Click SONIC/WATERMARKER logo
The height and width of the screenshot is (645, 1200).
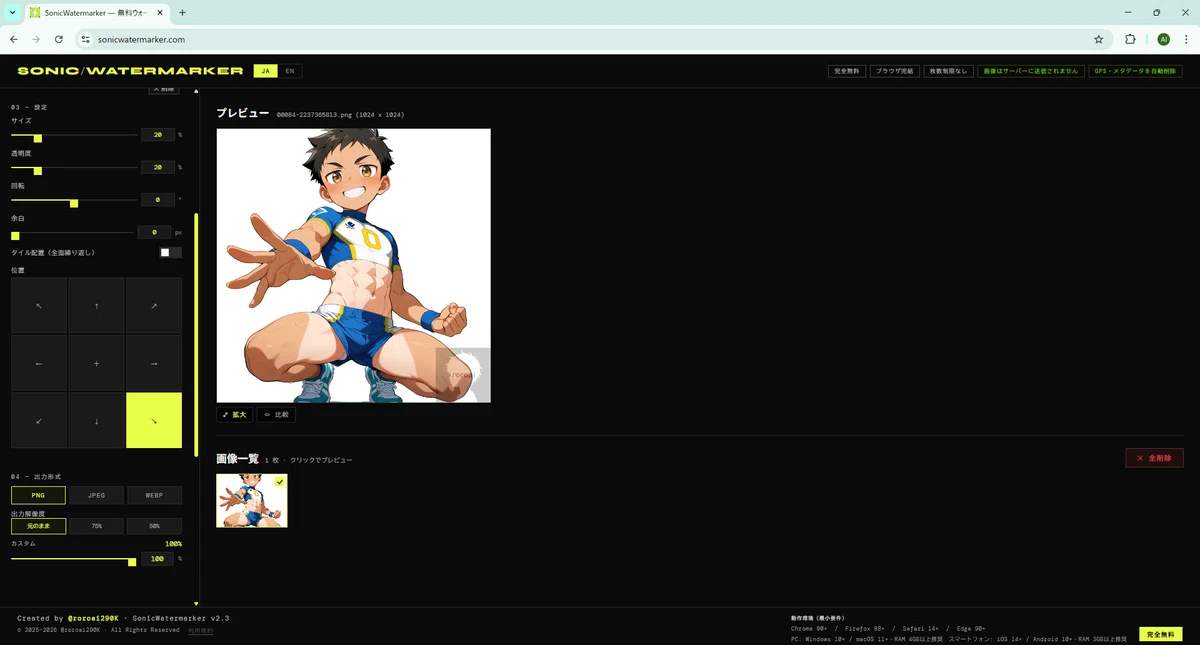click(x=130, y=71)
